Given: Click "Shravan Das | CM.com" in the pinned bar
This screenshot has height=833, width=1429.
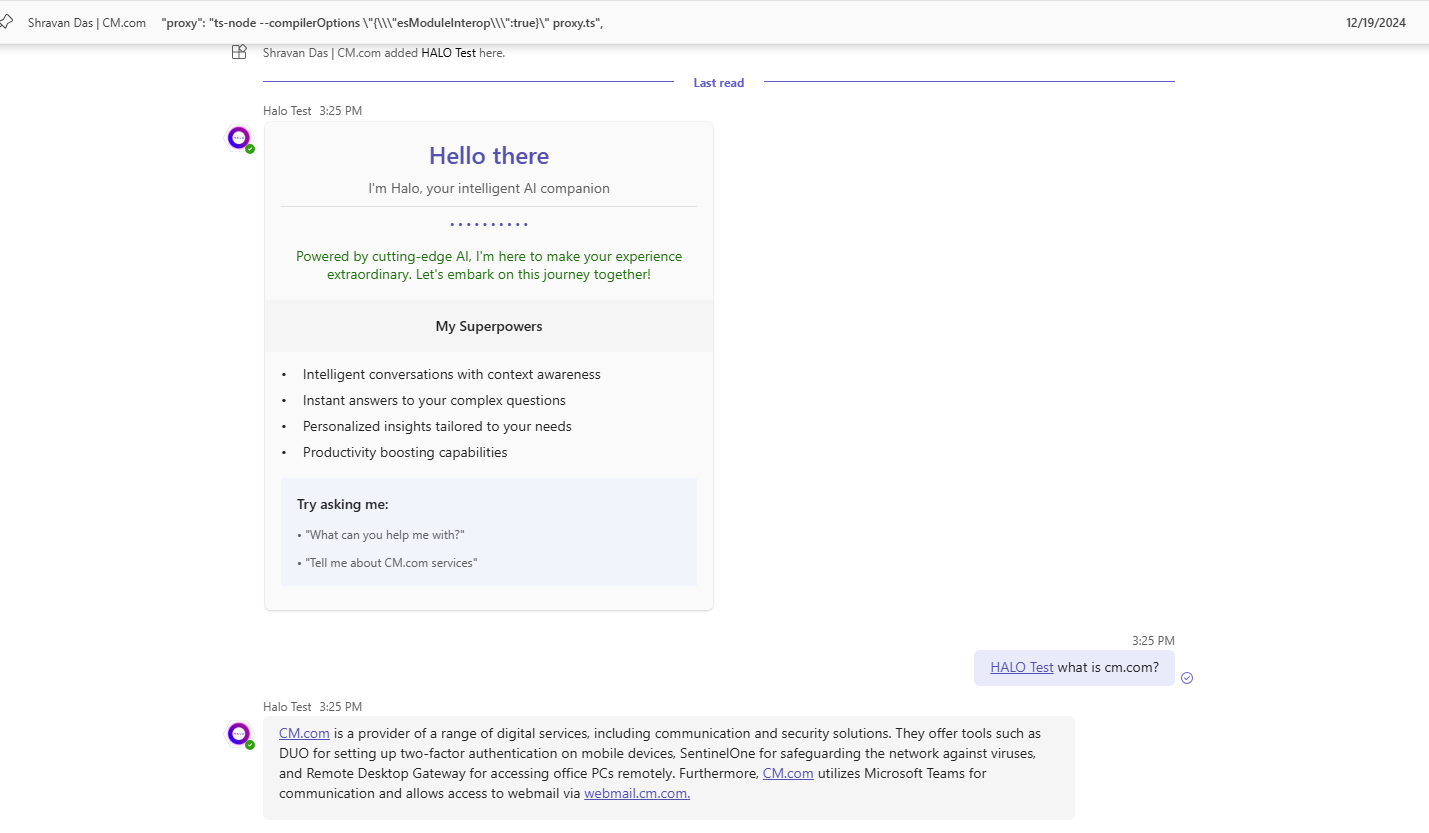Looking at the screenshot, I should 87,23.
